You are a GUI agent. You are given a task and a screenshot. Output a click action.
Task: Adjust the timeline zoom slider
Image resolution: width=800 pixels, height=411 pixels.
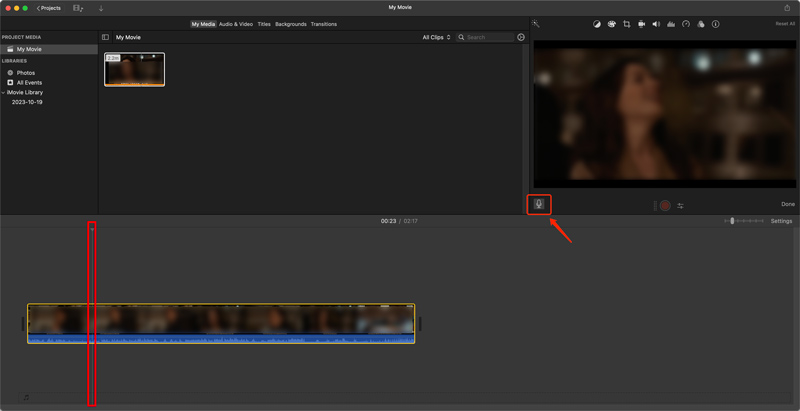point(732,221)
